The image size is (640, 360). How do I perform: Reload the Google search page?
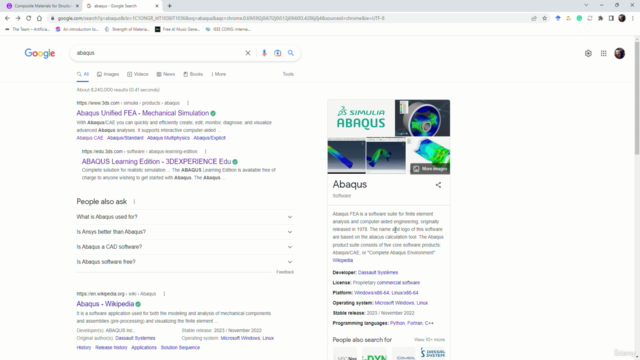29,18
